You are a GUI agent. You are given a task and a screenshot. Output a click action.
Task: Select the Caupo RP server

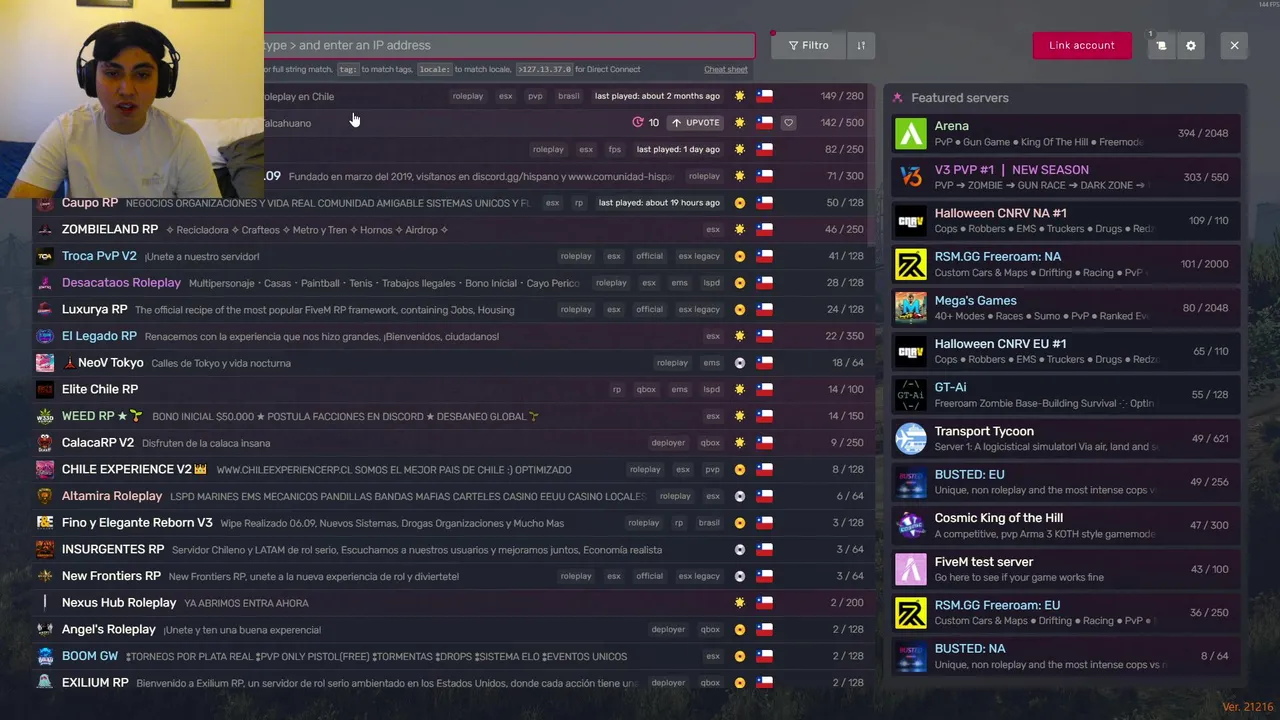click(x=454, y=203)
